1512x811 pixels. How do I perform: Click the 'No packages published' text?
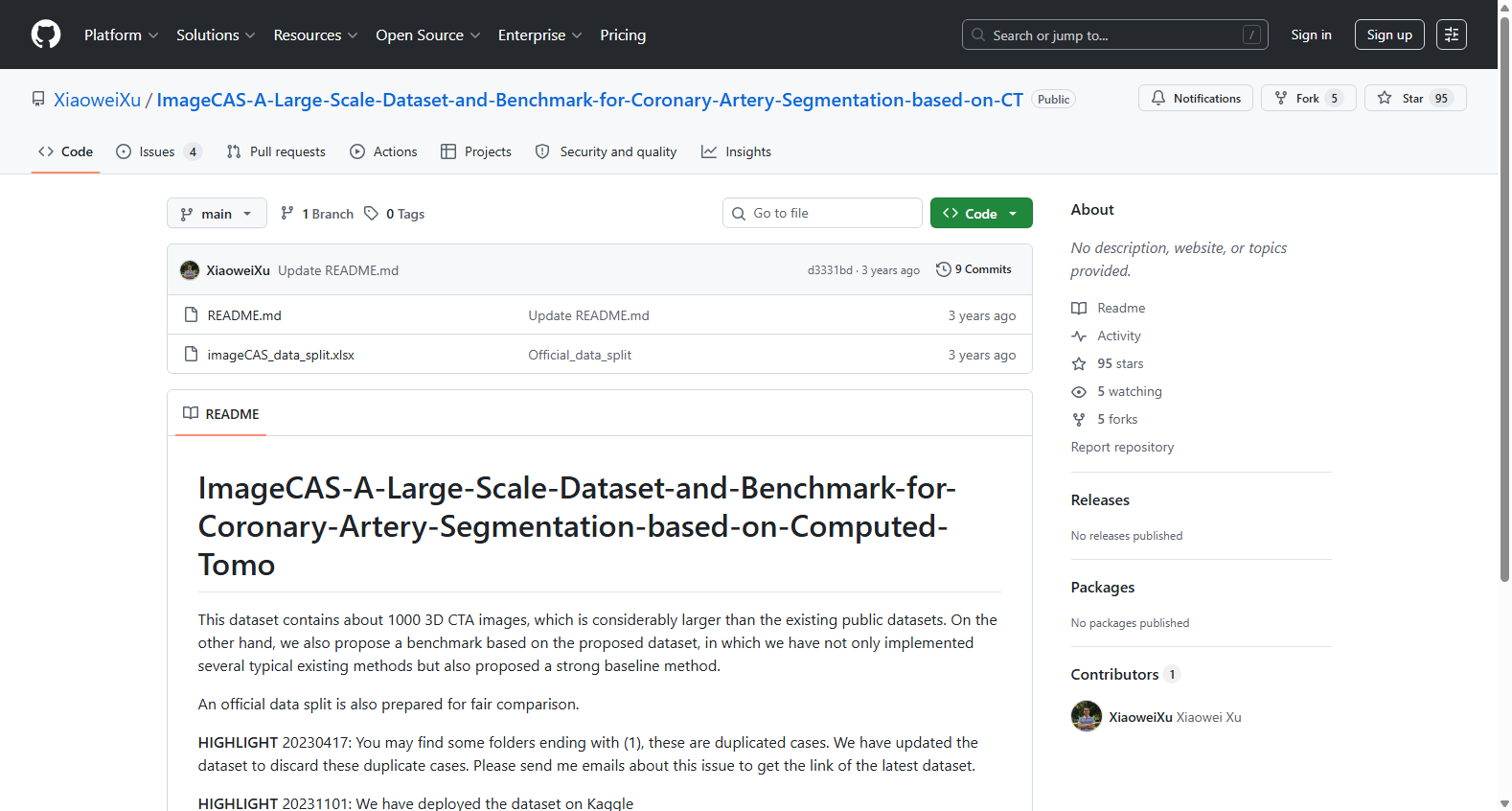pyautogui.click(x=1130, y=623)
